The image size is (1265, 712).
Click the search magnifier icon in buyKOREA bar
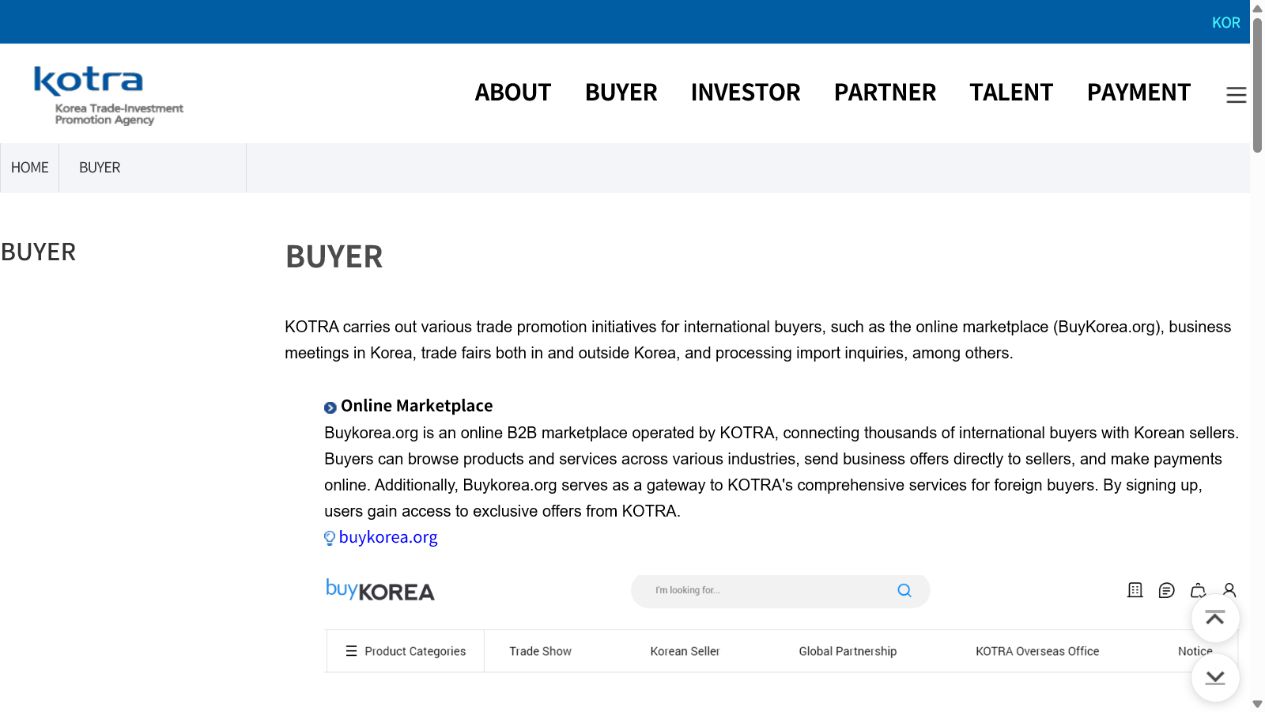904,590
